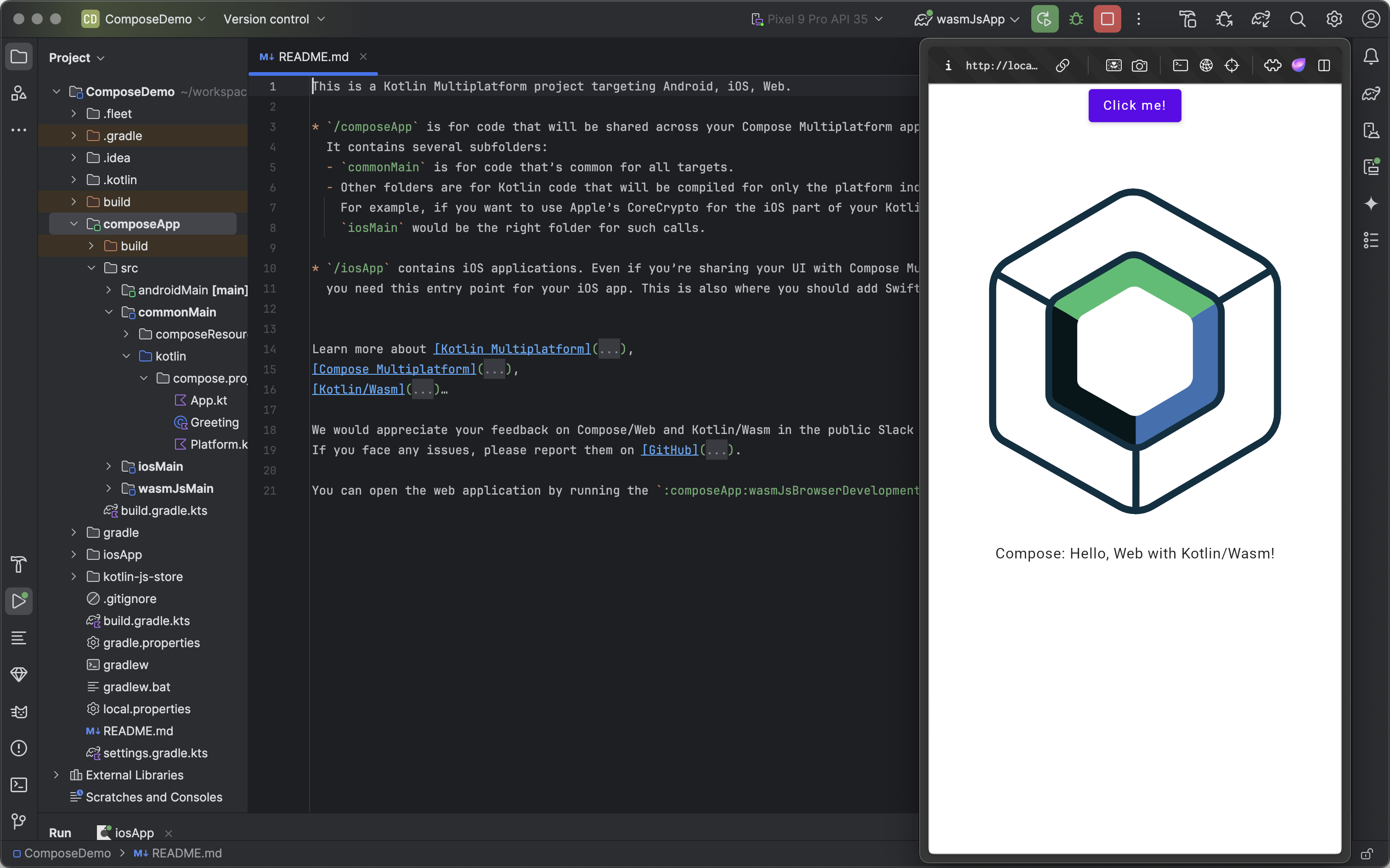Open Search Everywhere magnifier icon
The image size is (1390, 868).
tap(1298, 19)
